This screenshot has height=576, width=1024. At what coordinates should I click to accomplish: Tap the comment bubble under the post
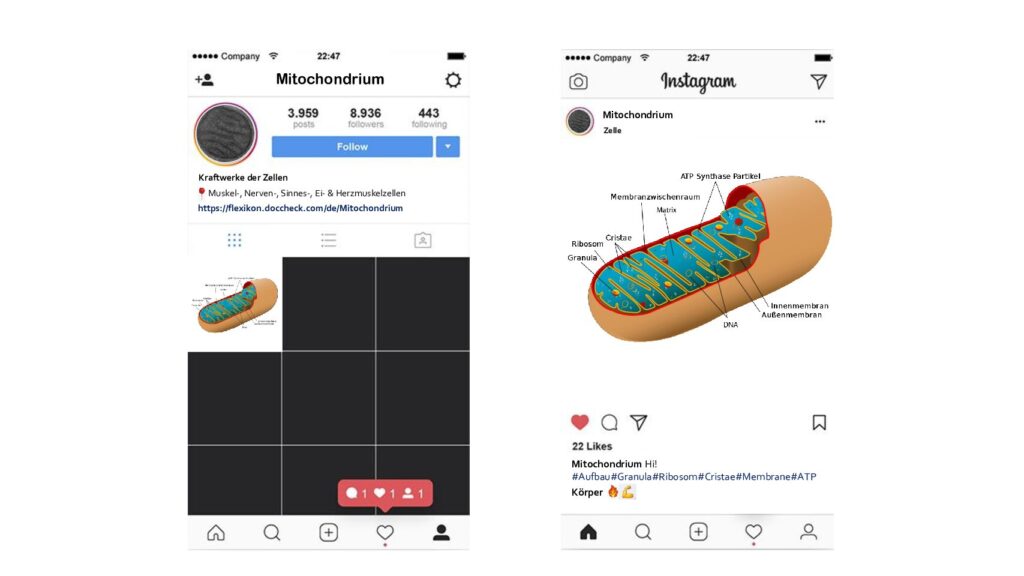click(609, 423)
